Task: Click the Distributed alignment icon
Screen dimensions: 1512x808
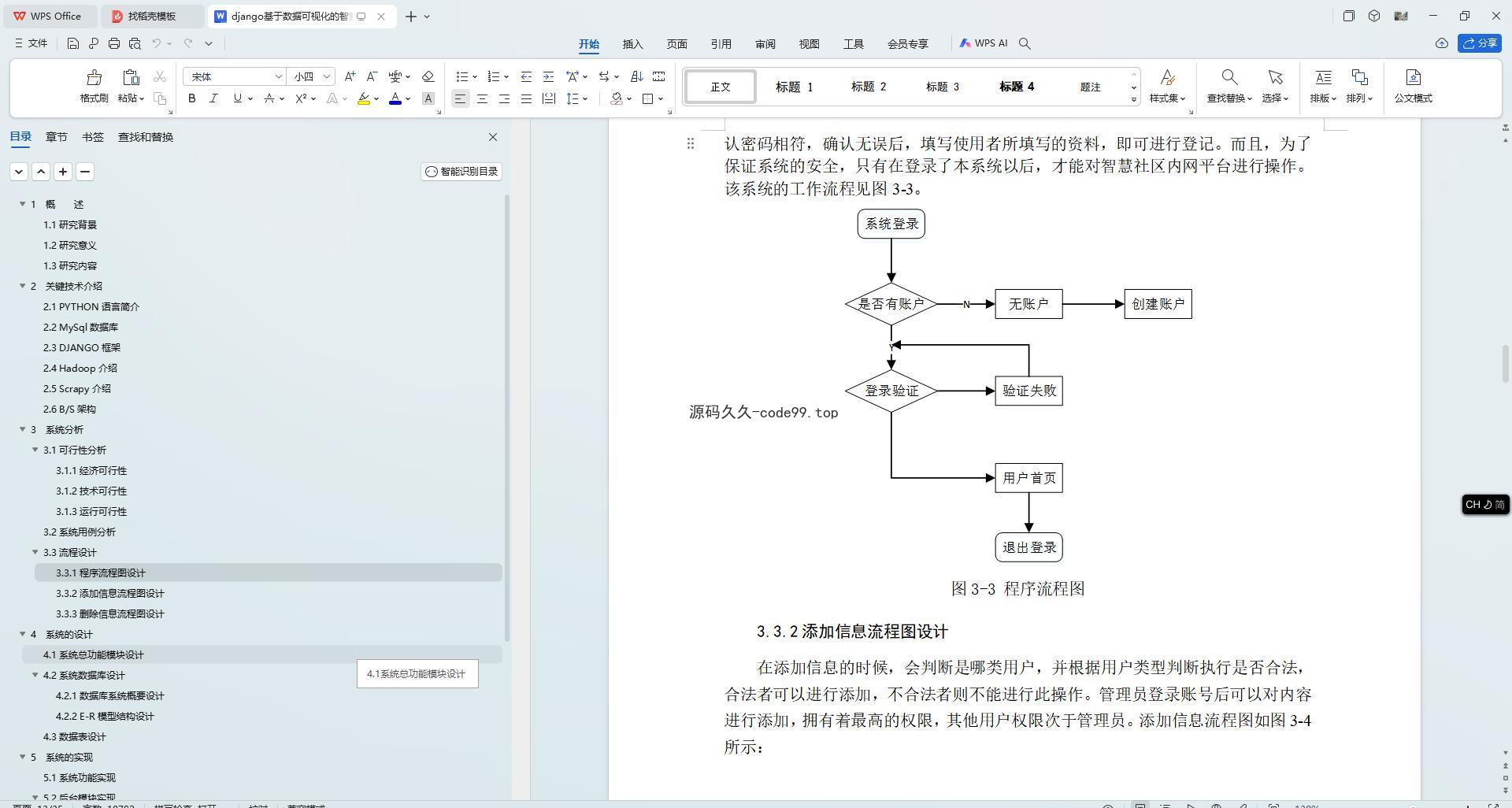Action: [x=548, y=98]
